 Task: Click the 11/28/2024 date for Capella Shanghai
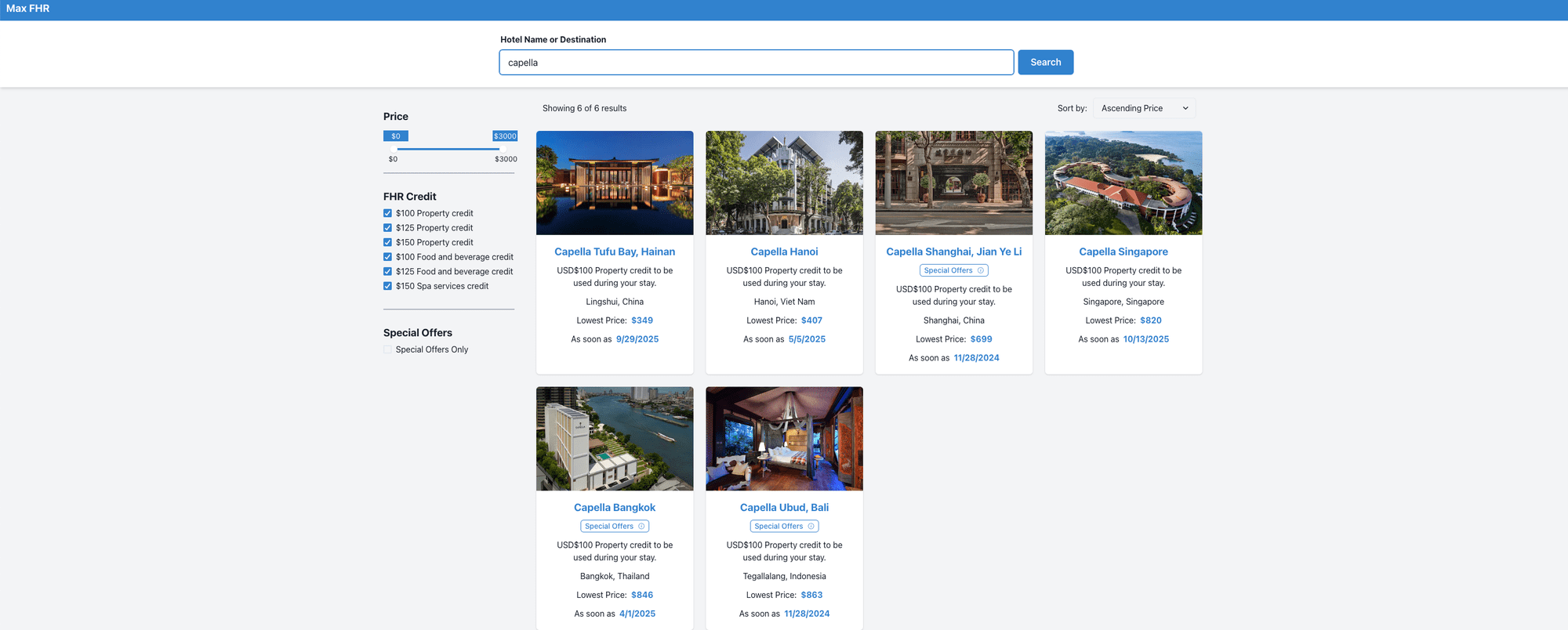click(976, 358)
